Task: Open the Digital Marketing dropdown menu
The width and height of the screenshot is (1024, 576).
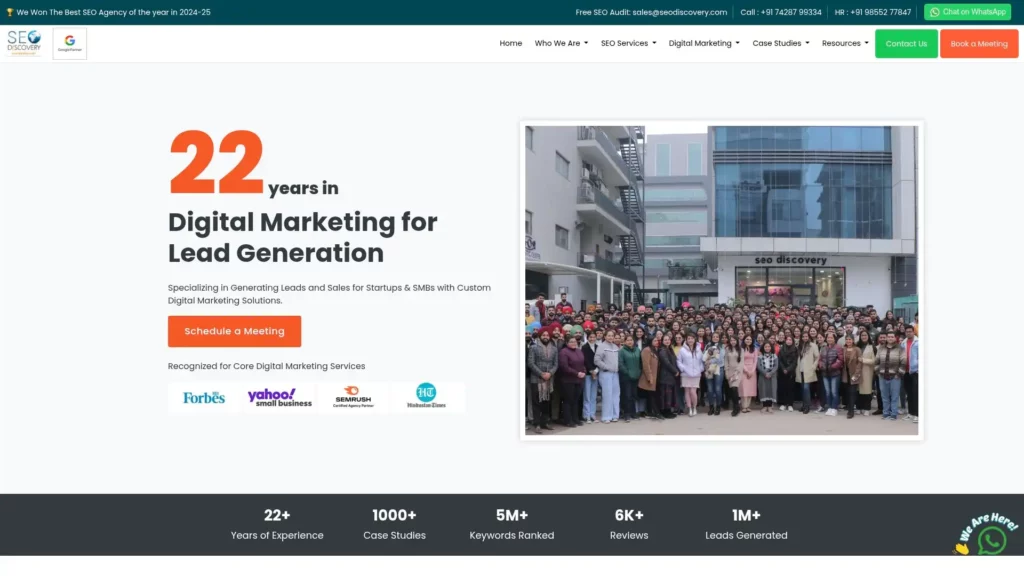Action: pos(704,44)
